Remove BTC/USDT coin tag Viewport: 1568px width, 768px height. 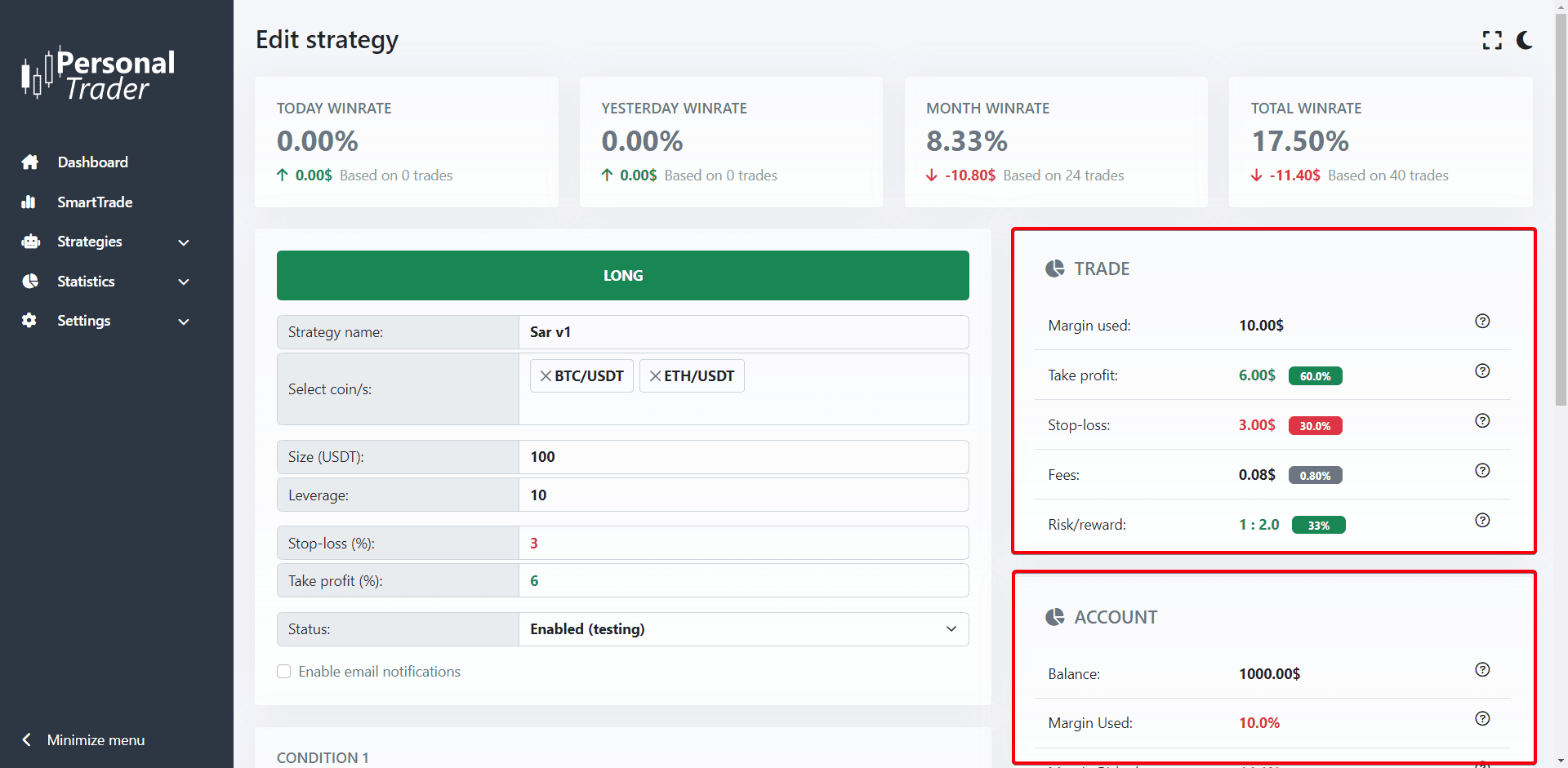tap(546, 376)
